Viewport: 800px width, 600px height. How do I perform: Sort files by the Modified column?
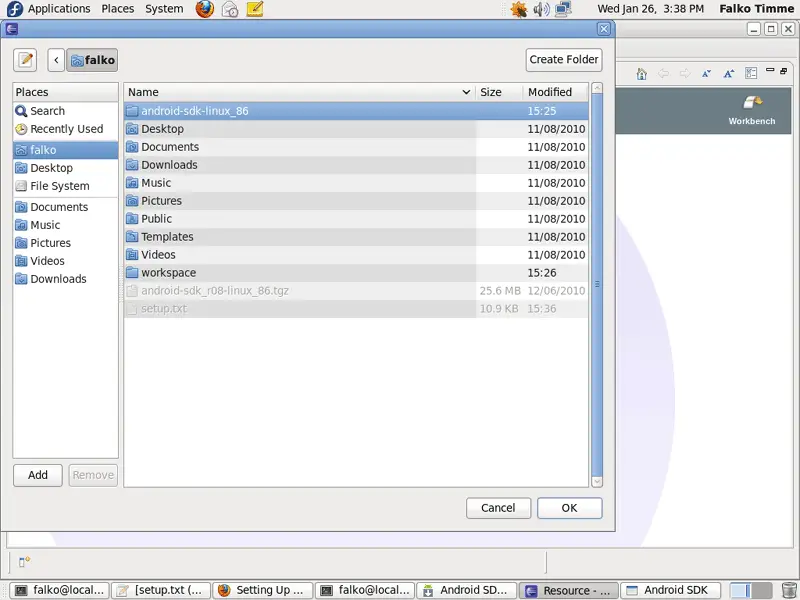[556, 92]
